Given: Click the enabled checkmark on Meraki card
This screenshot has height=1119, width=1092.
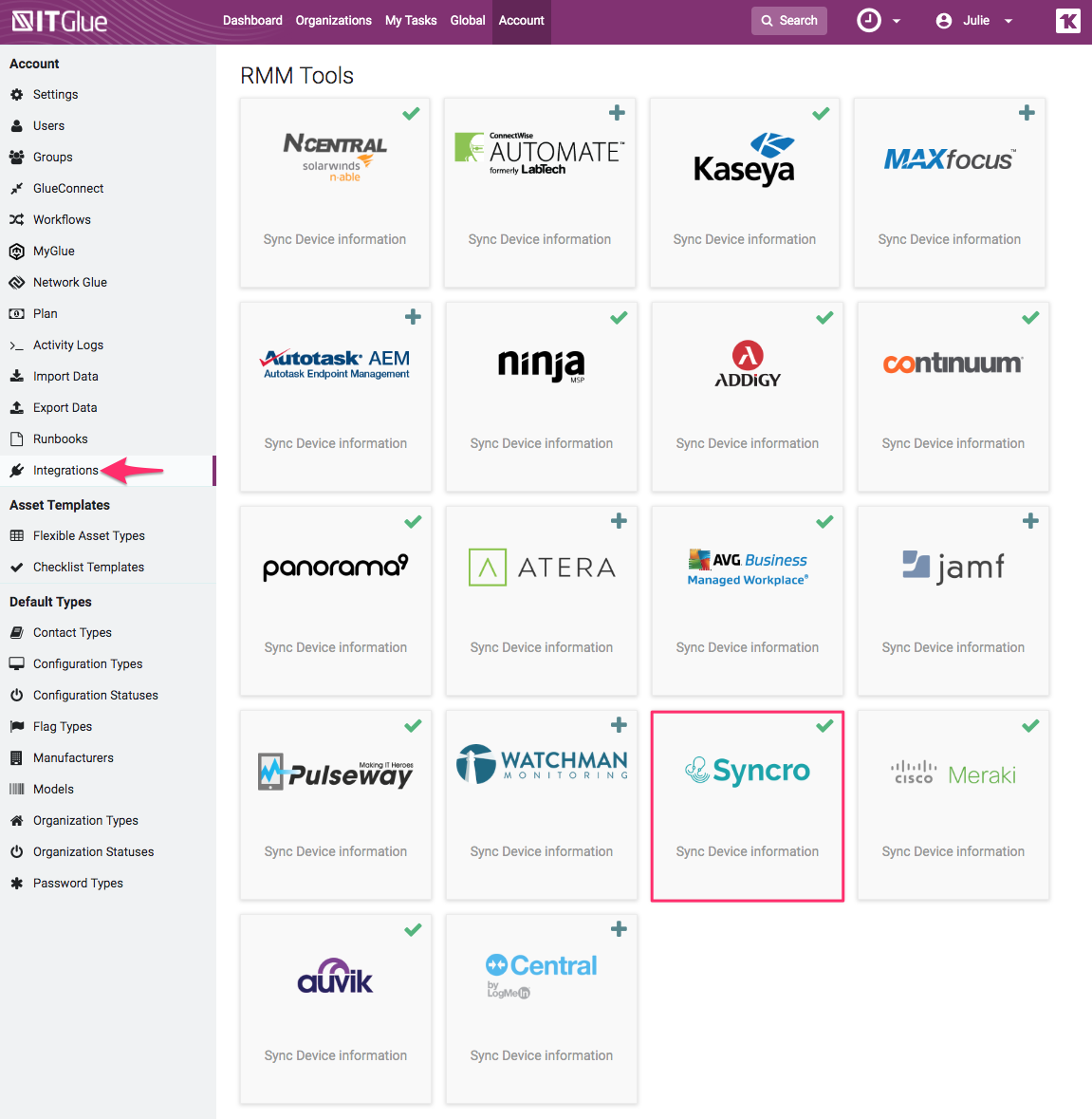Looking at the screenshot, I should point(1030,726).
